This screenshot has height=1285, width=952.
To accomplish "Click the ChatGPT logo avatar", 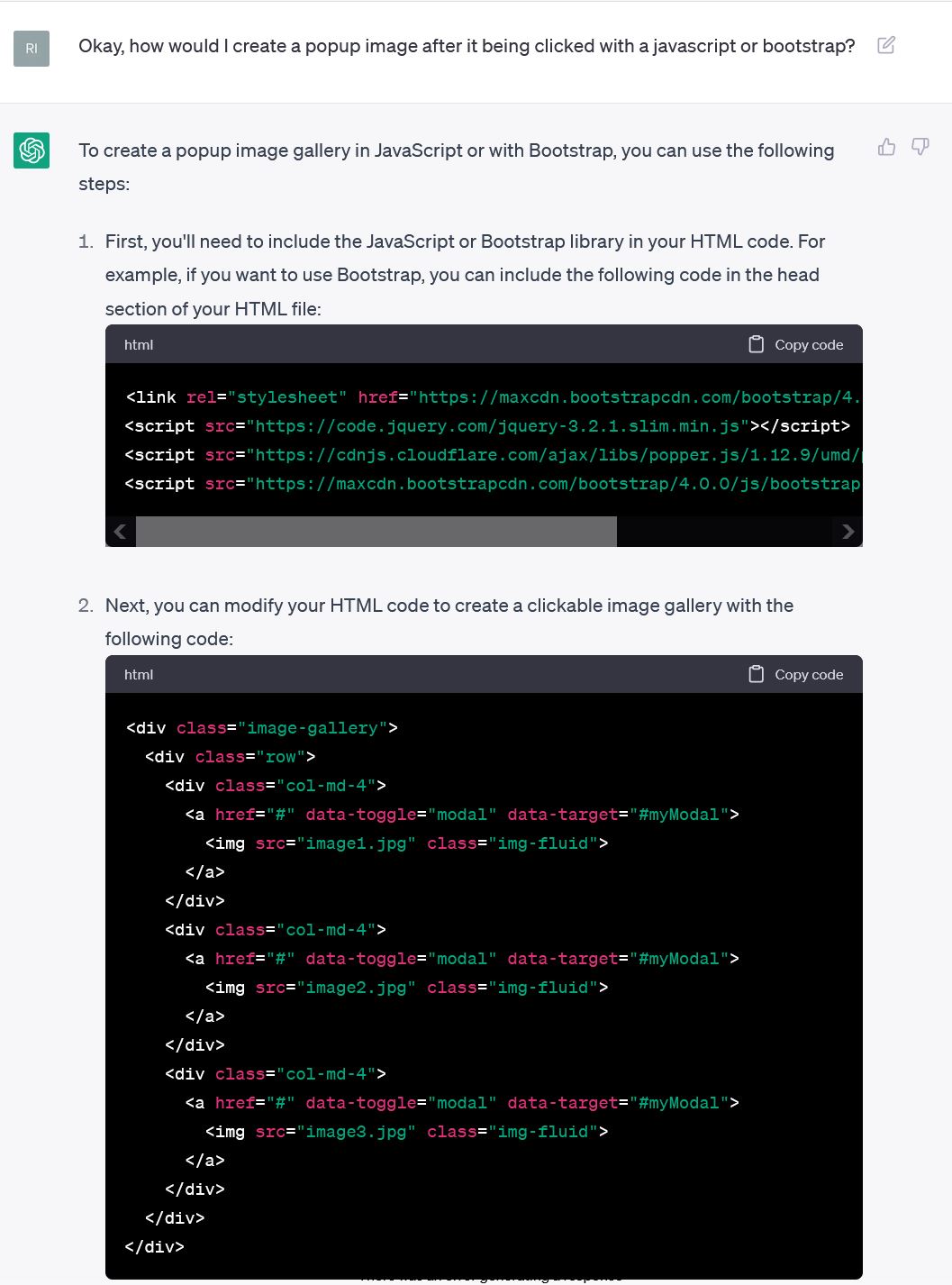I will point(32,150).
